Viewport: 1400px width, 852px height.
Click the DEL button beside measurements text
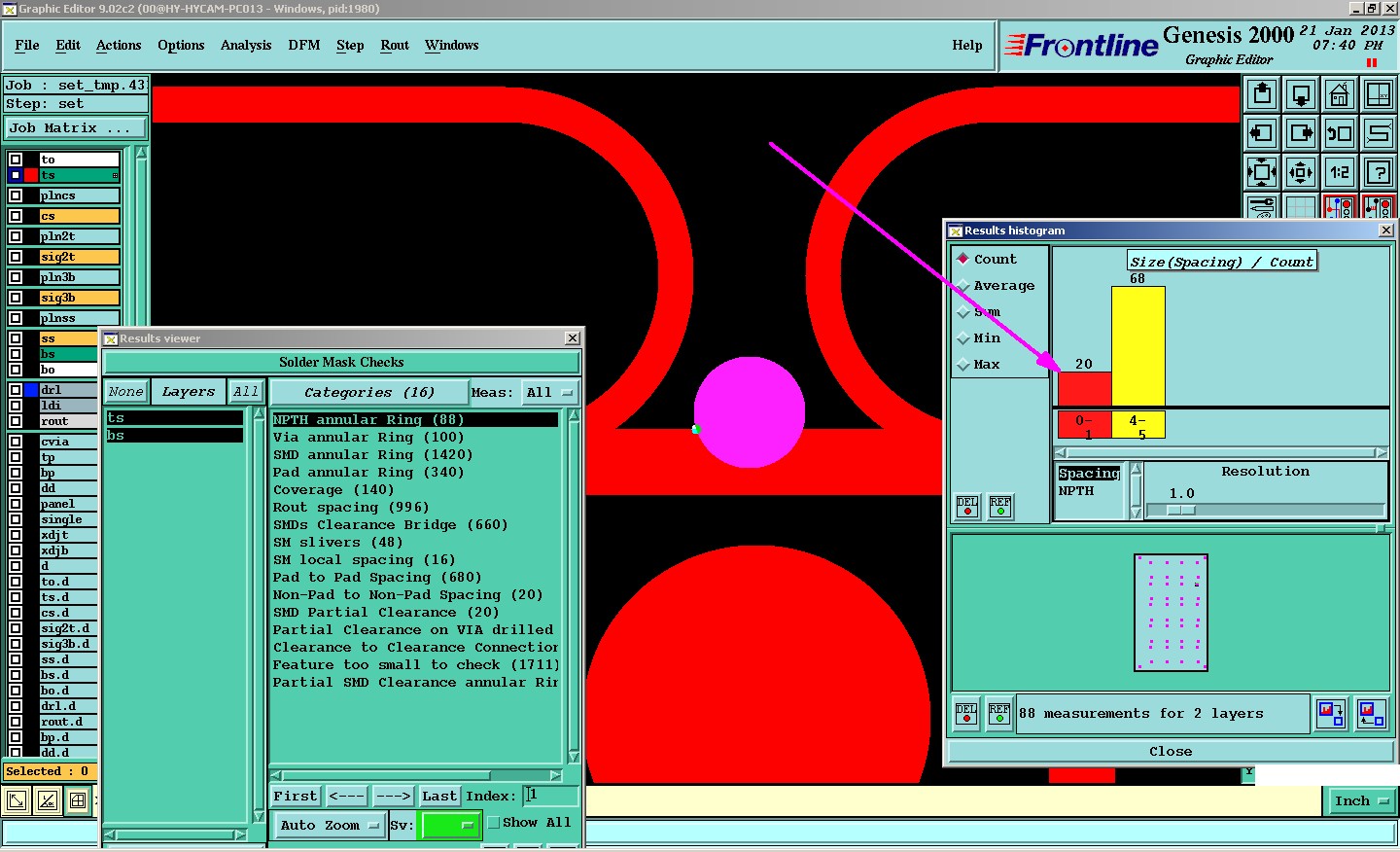click(966, 714)
